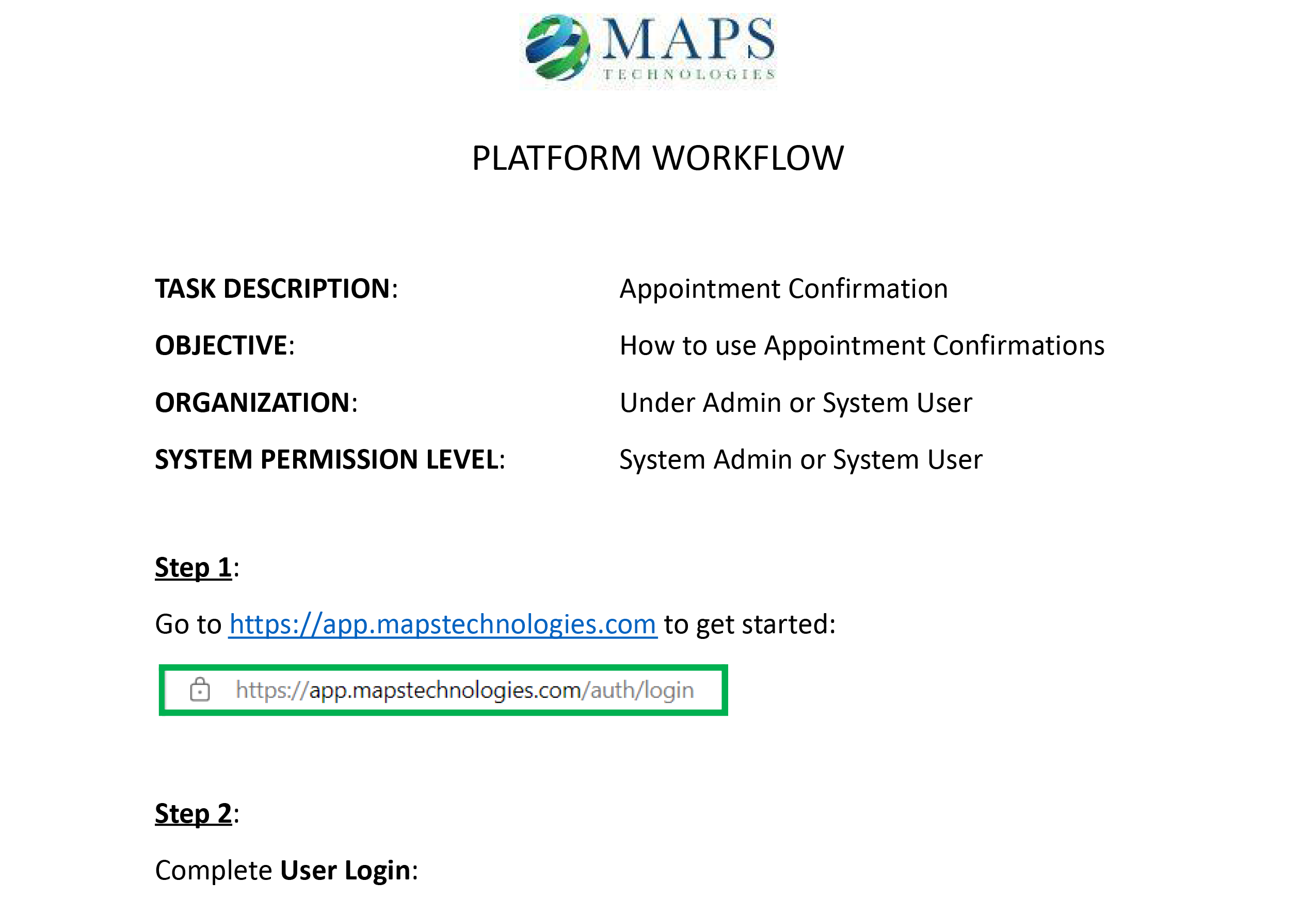The height and width of the screenshot is (898, 1316).
Task: Open the app.mapstechnologies.com hyperlink
Action: 442,624
